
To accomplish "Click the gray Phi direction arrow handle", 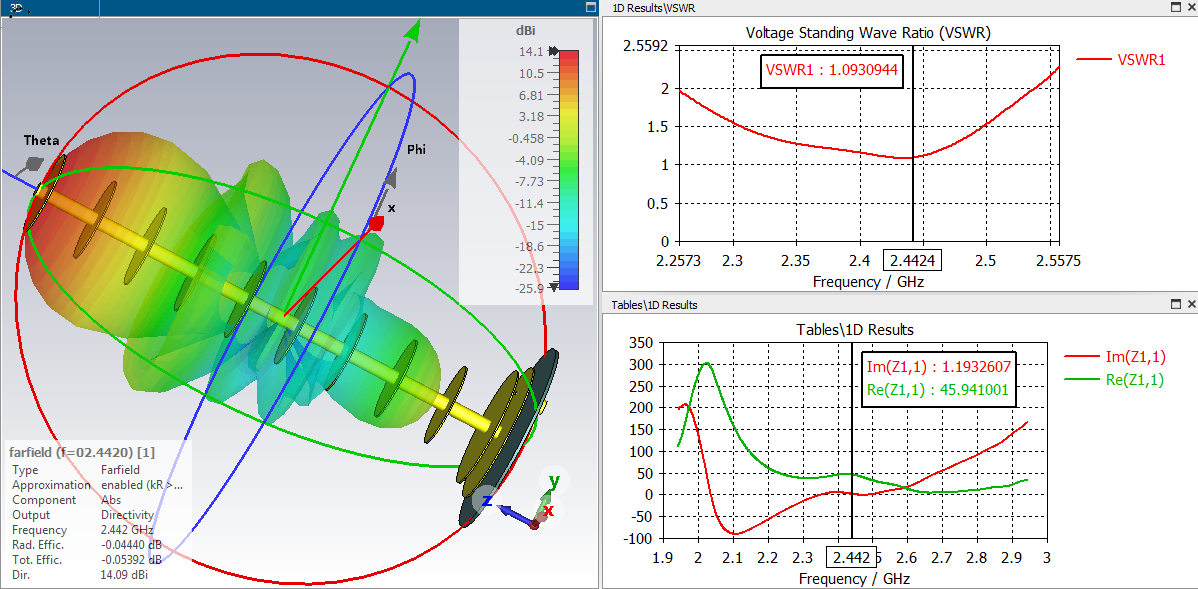I will pyautogui.click(x=390, y=180).
